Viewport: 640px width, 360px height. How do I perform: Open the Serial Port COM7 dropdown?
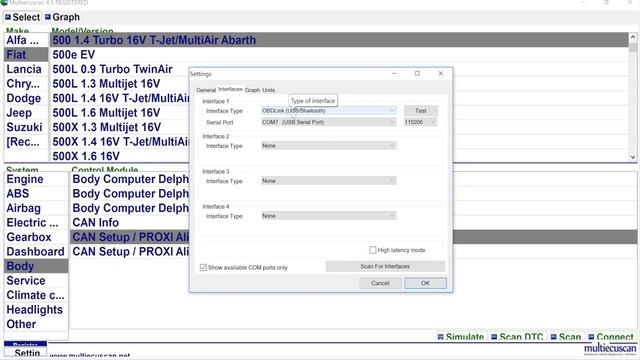click(328, 122)
